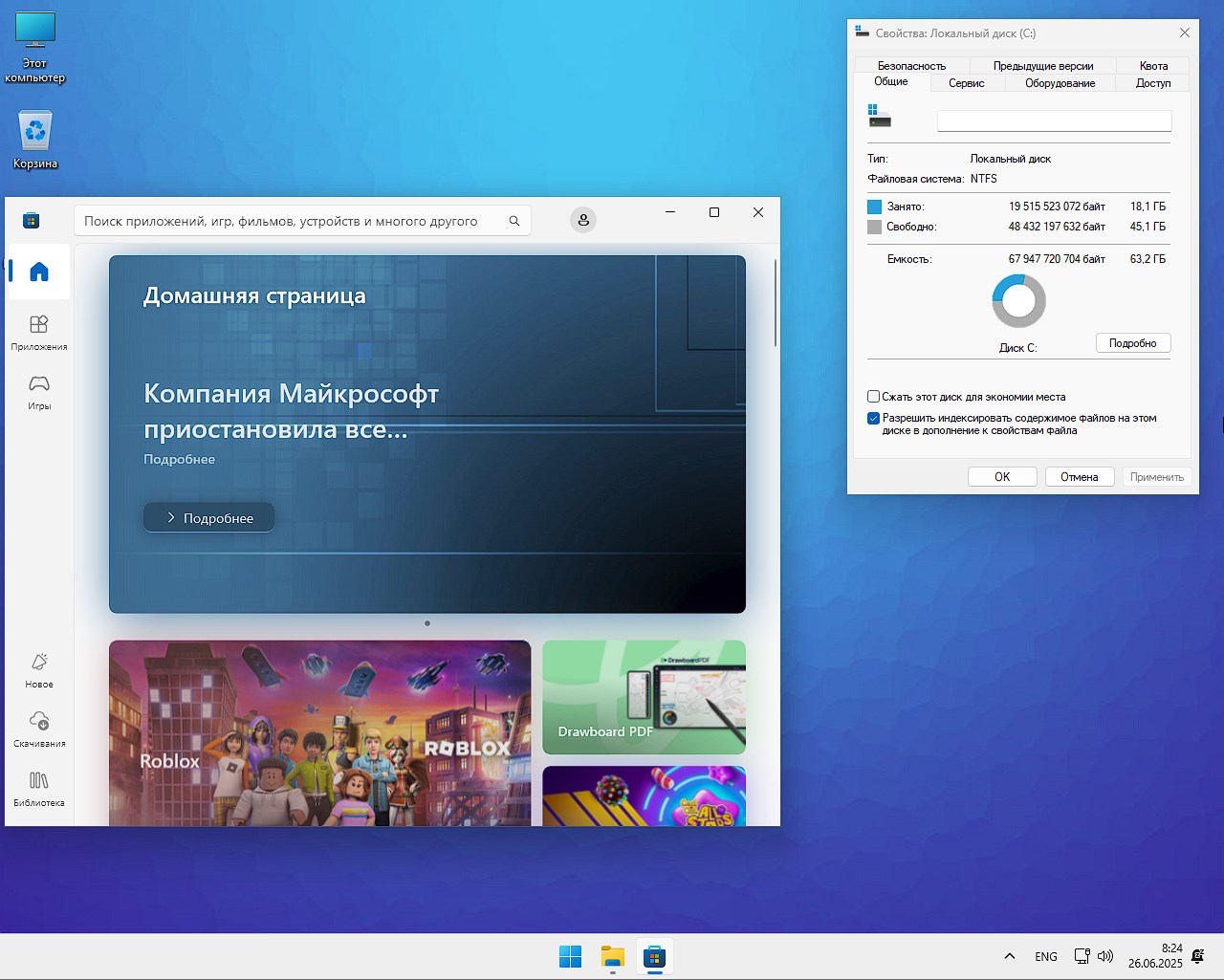Image resolution: width=1224 pixels, height=980 pixels.
Task: Click the search magnifier icon in Store
Action: point(514,221)
